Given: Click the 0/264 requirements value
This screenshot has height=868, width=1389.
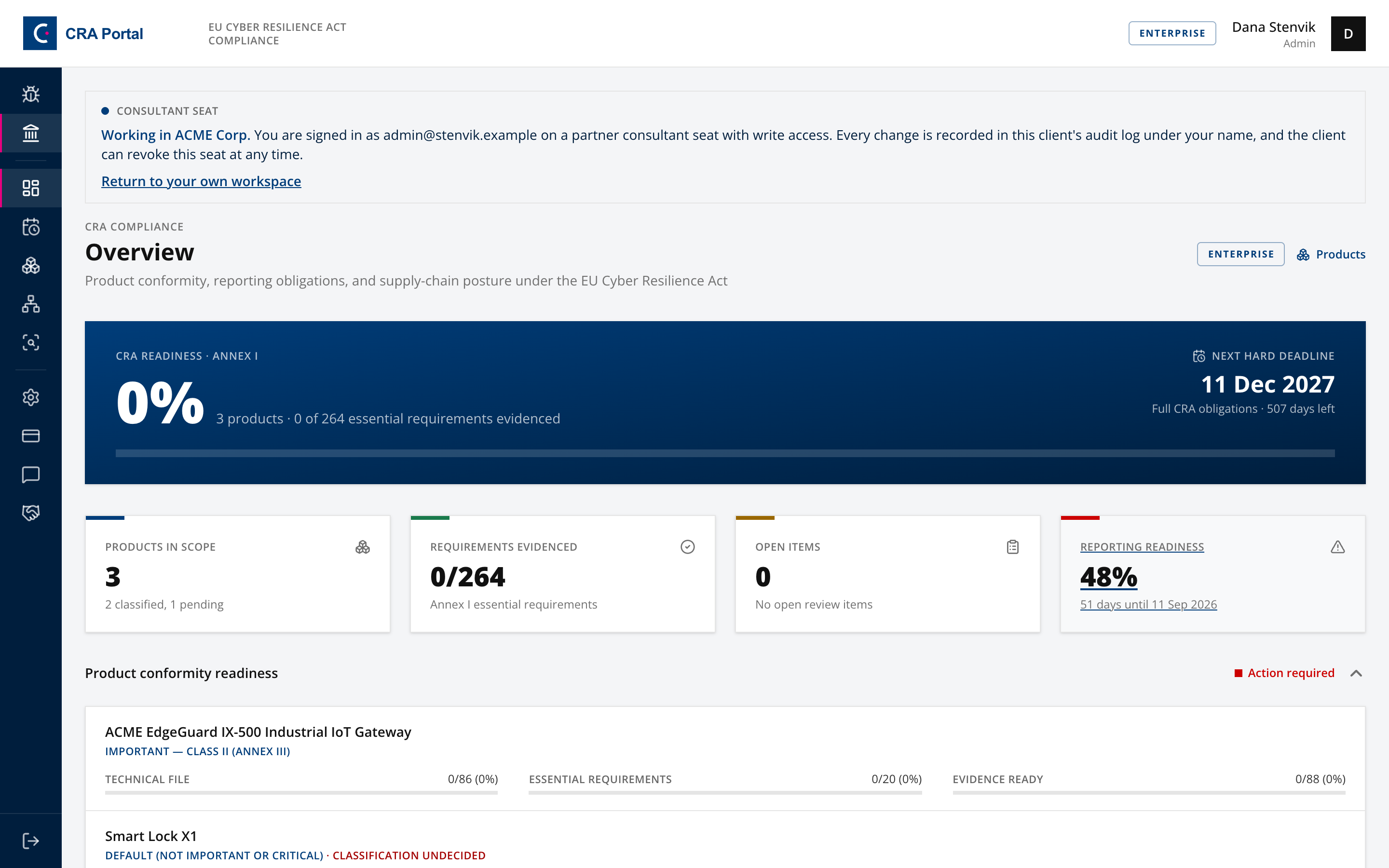Looking at the screenshot, I should click(x=467, y=577).
